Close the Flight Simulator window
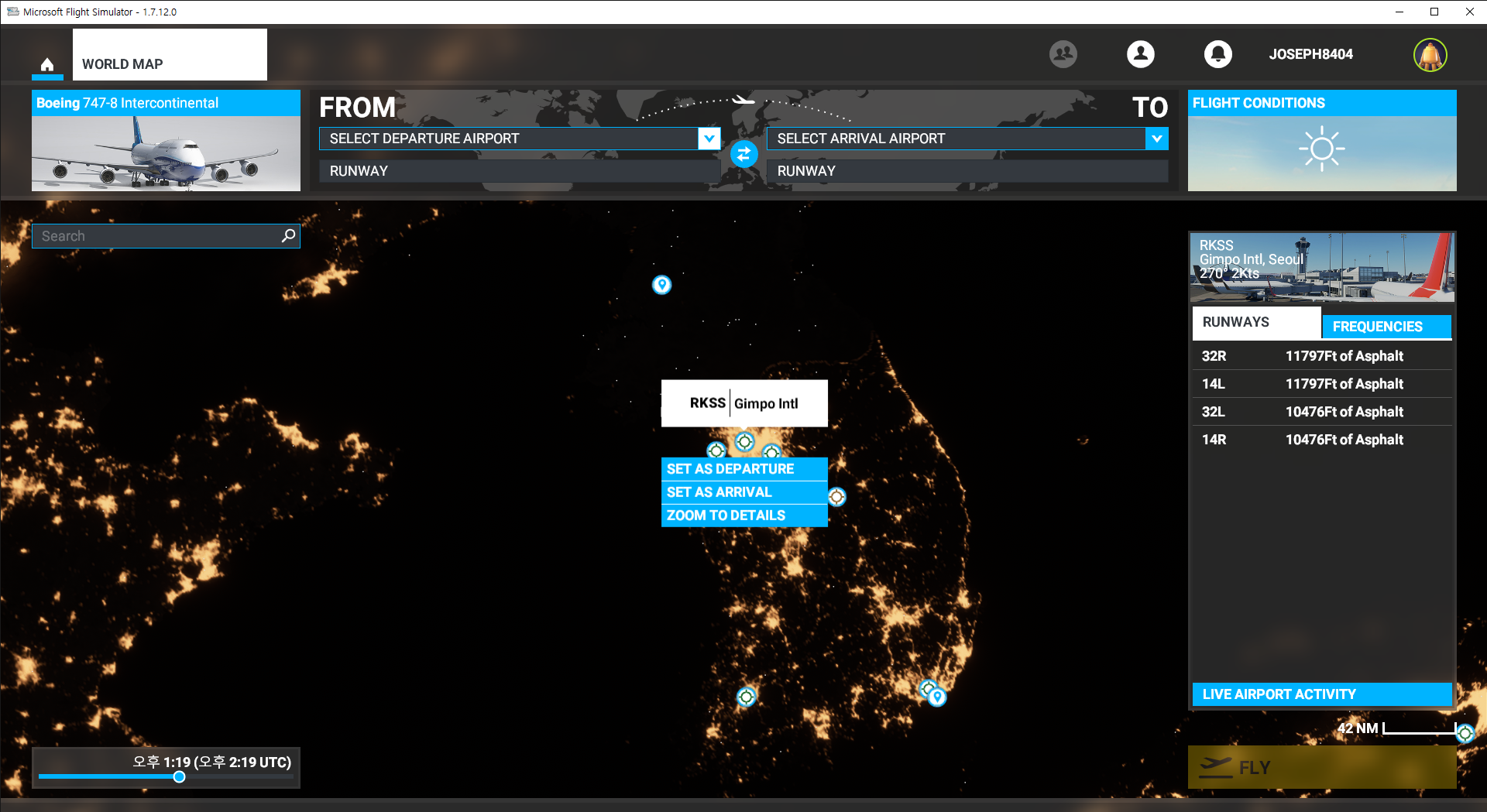This screenshot has height=812, width=1487. point(1469,12)
